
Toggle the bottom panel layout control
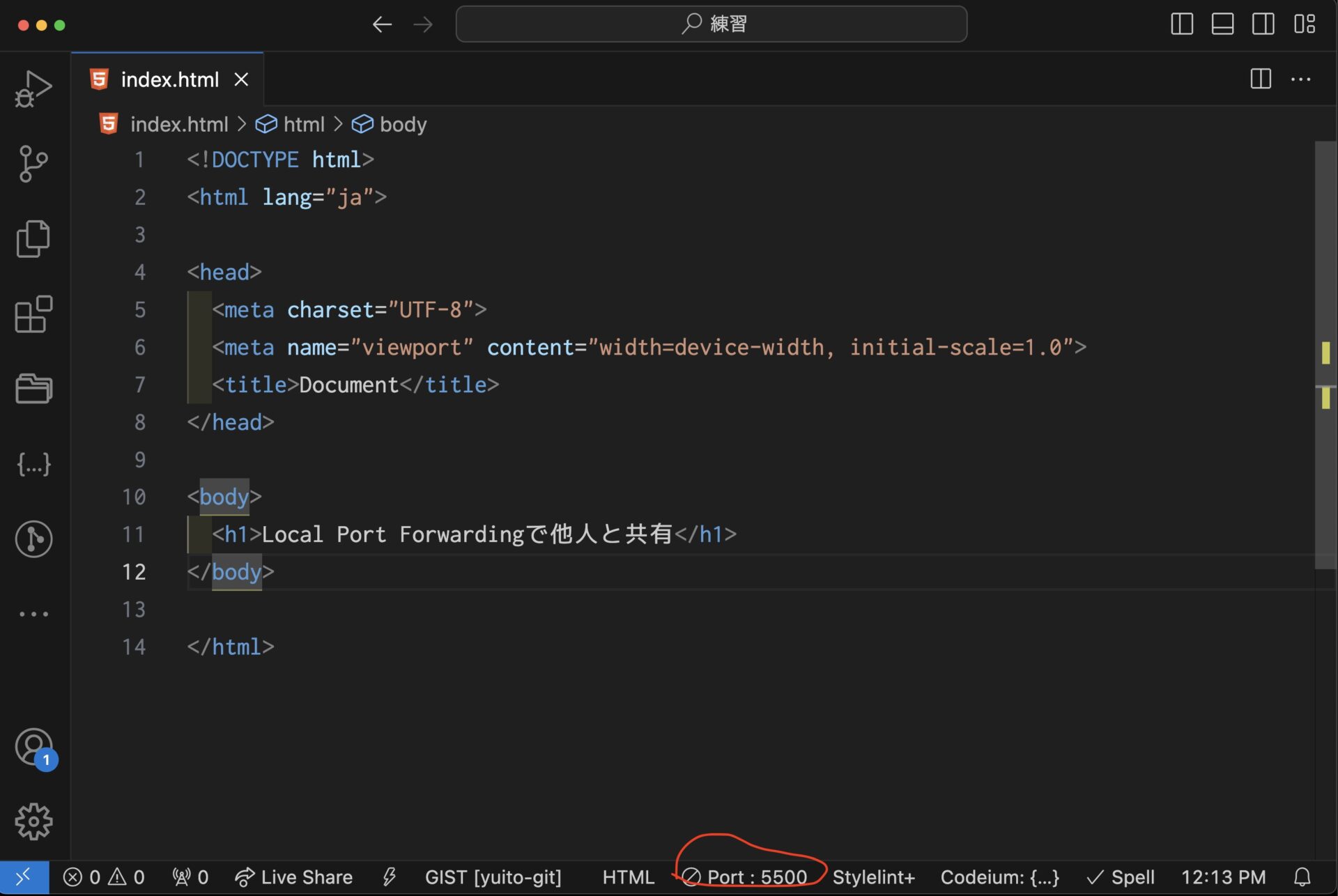(x=1222, y=24)
